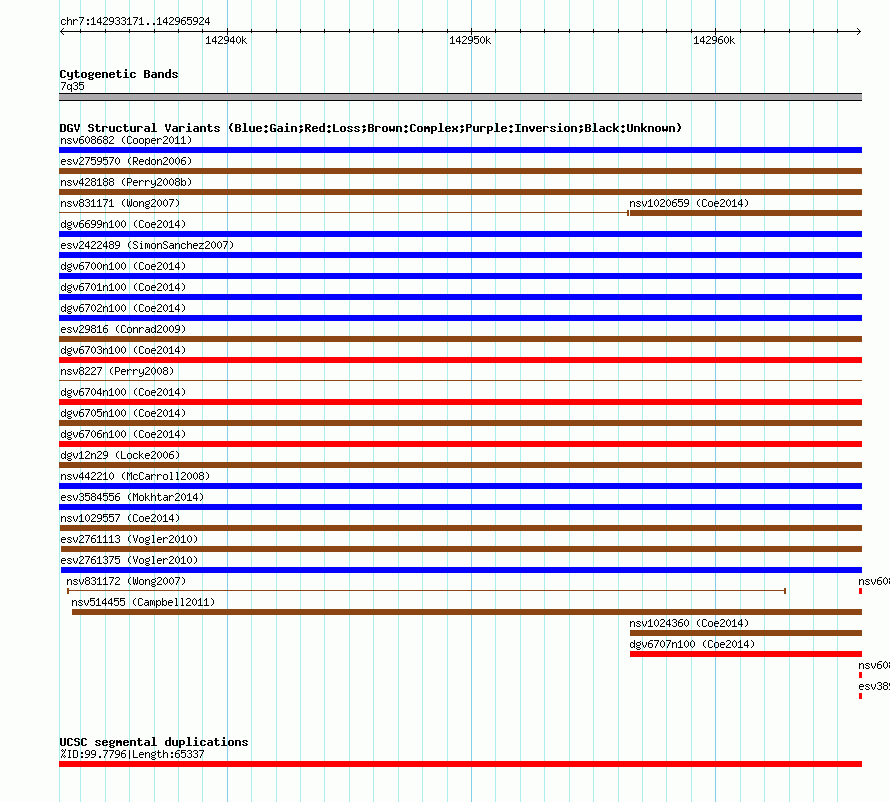
Task: Select nsv8227 (Perry2008) label
Action: pos(117,371)
